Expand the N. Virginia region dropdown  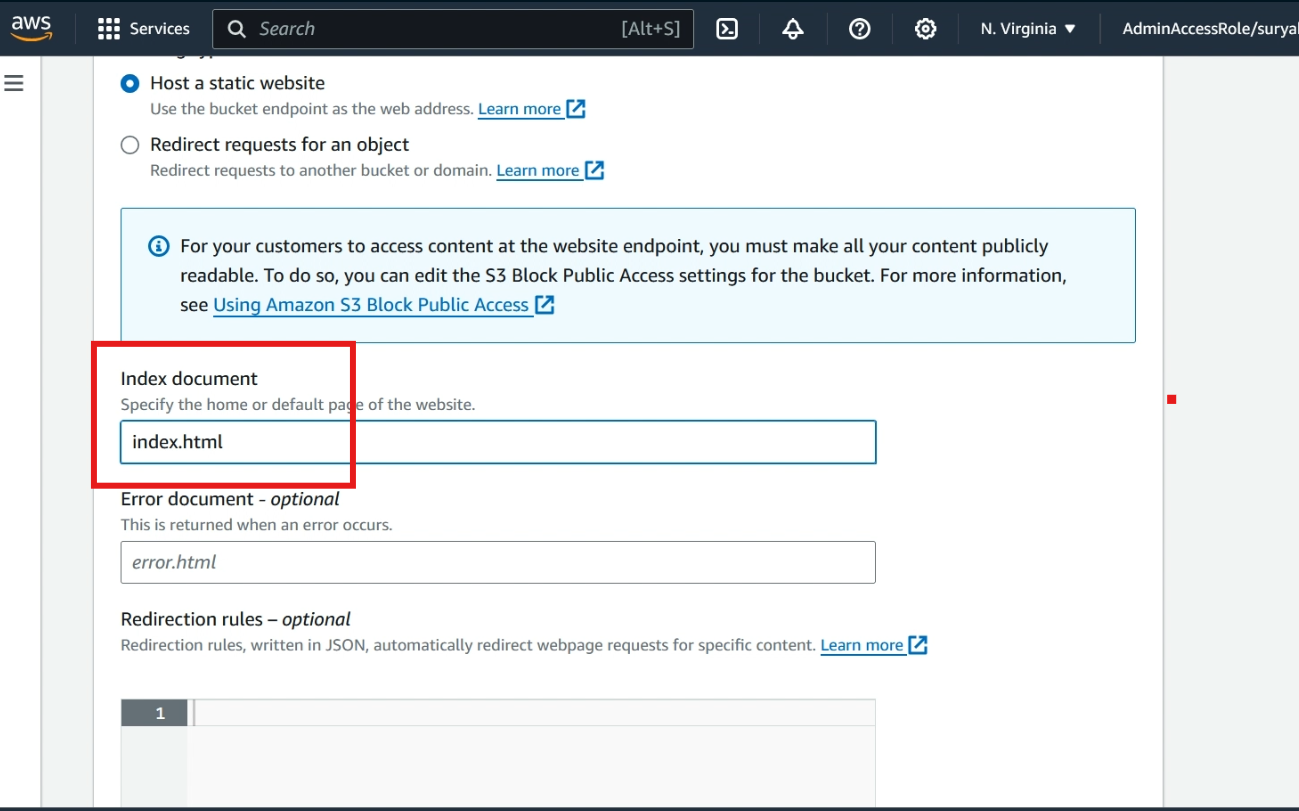tap(1028, 29)
